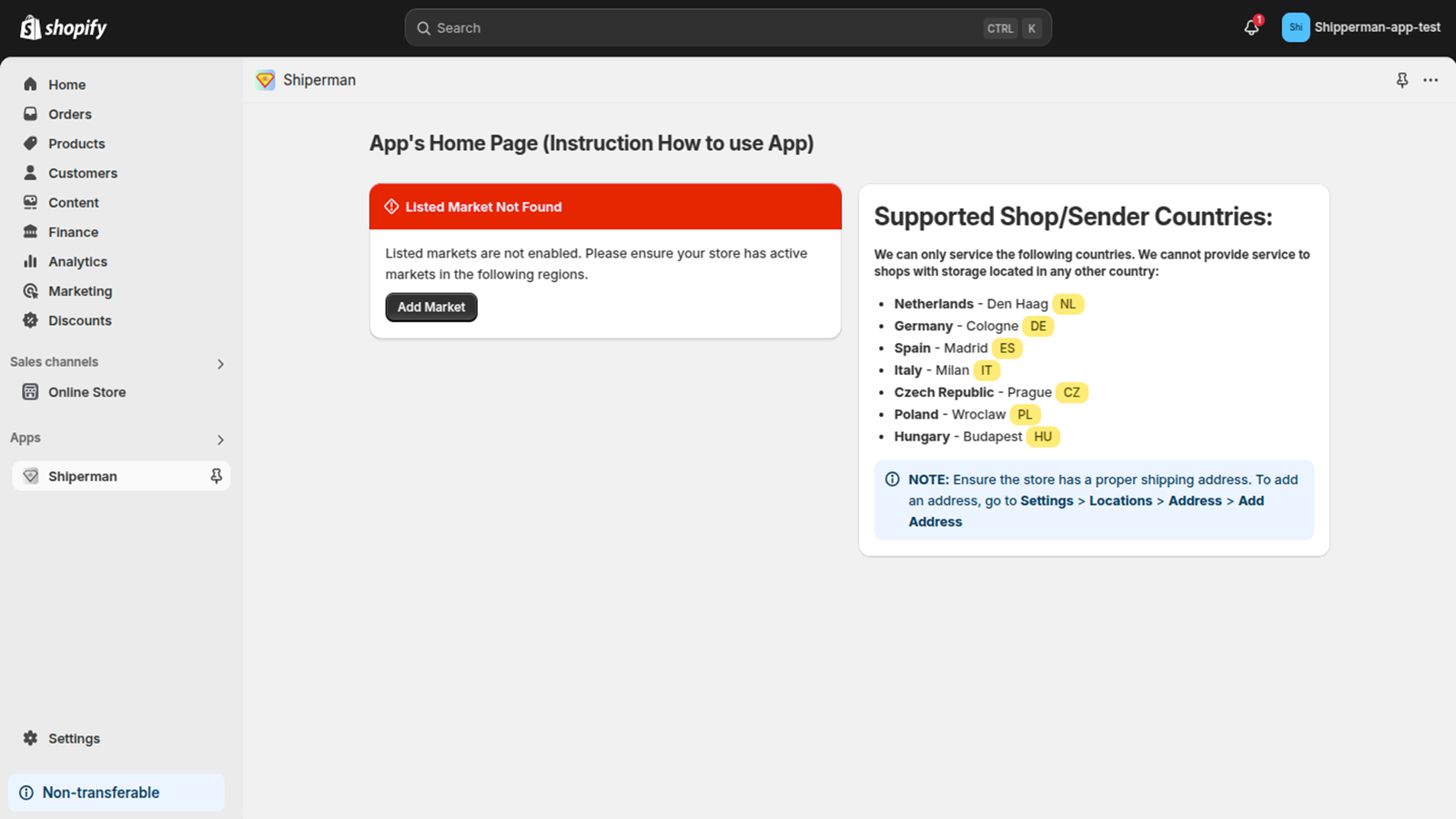Pin app using top-right pin icon

(x=1401, y=80)
